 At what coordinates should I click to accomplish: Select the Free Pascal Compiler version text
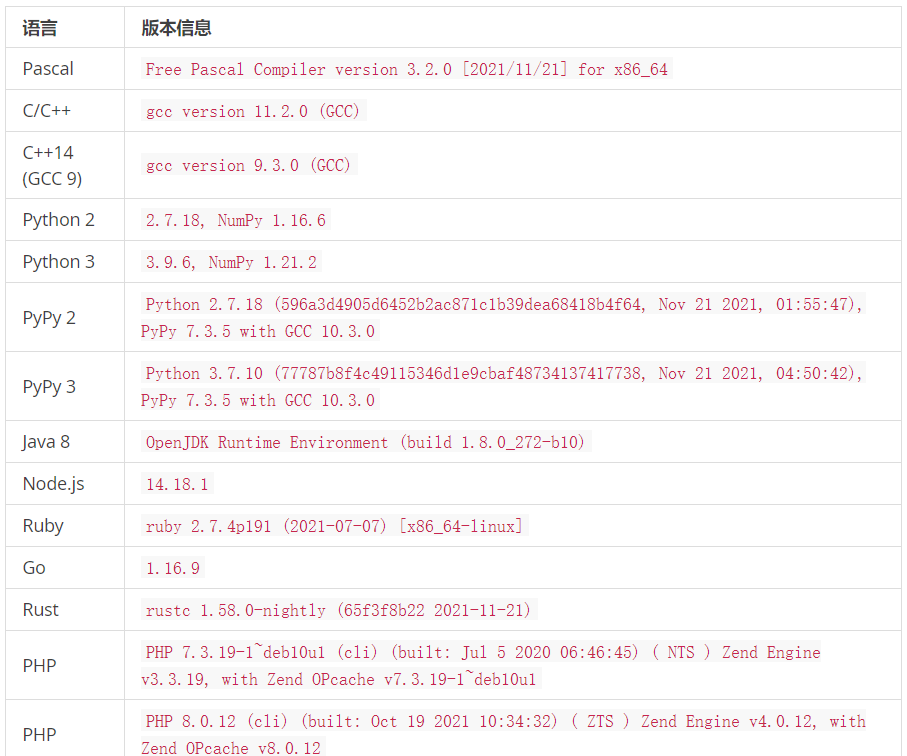[x=406, y=69]
